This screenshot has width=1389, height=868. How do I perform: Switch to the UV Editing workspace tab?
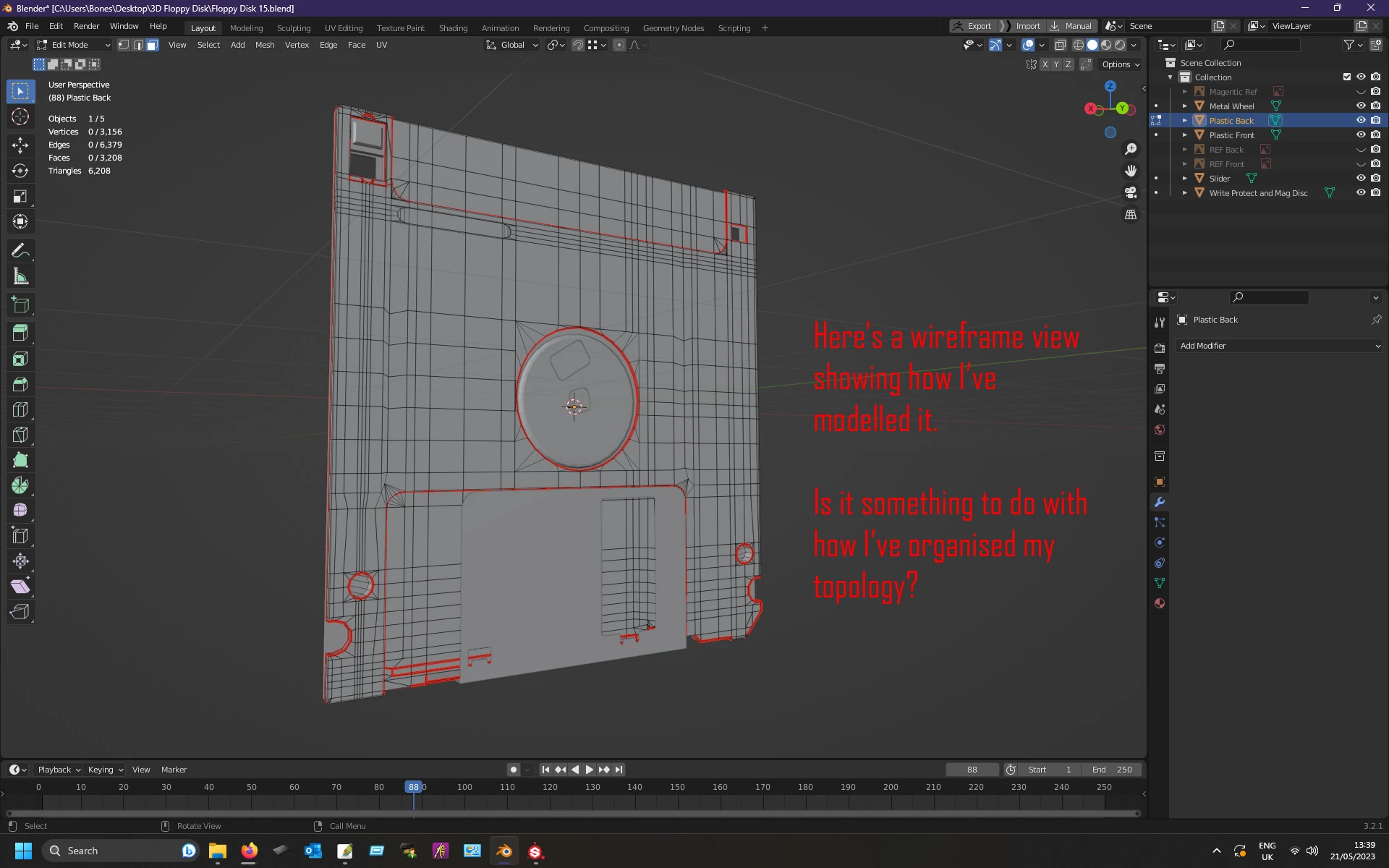(343, 28)
